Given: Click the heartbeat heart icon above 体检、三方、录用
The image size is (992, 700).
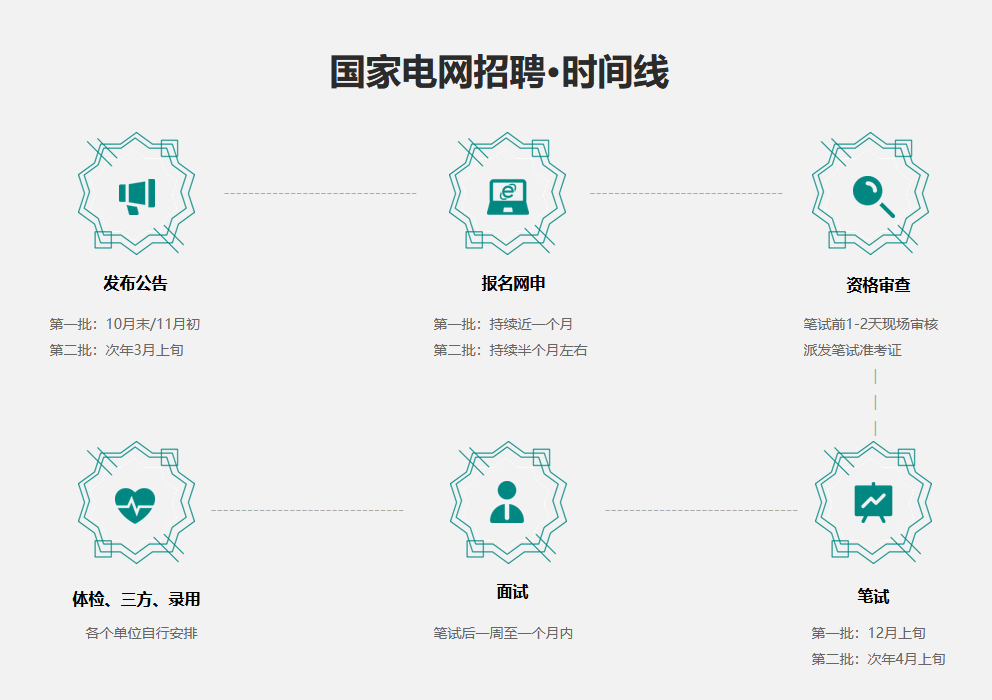Looking at the screenshot, I should point(135,505).
